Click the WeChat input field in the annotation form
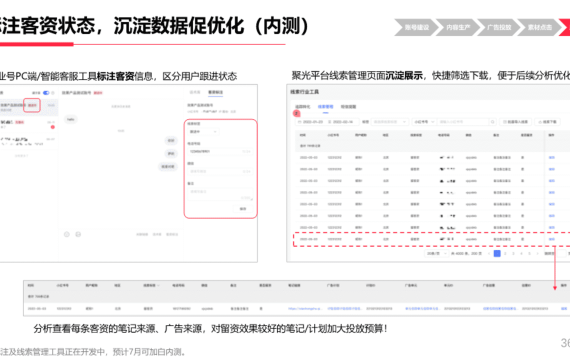The height and width of the screenshot is (360, 570). pos(220,171)
